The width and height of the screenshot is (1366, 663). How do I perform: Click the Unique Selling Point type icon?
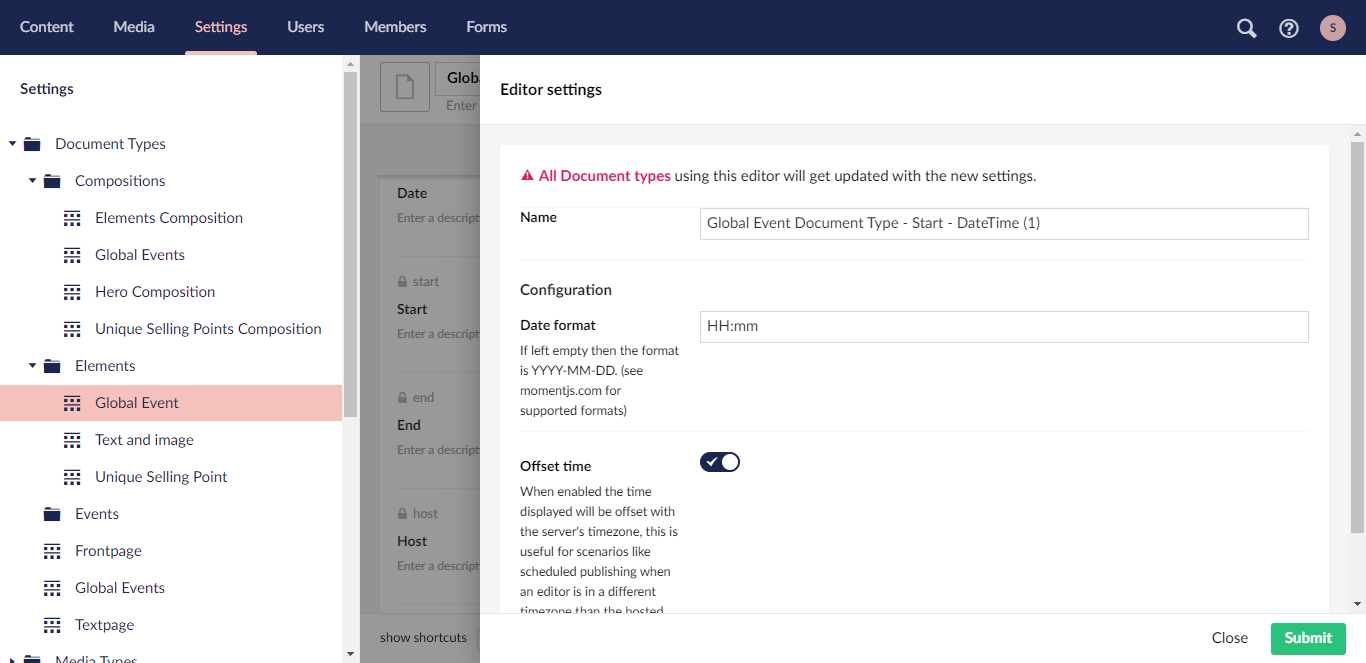pyautogui.click(x=72, y=477)
